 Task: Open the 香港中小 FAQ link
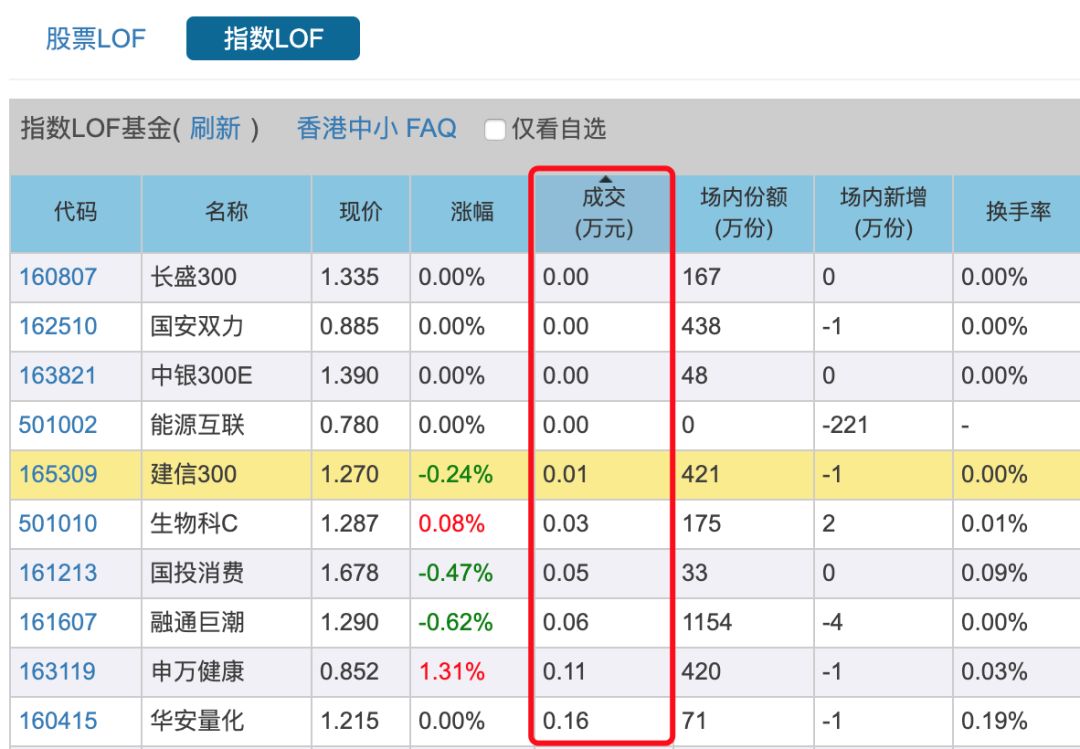coord(377,129)
